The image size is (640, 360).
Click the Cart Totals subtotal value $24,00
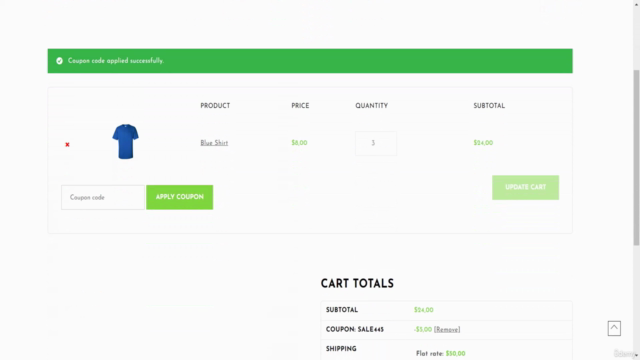(424, 310)
